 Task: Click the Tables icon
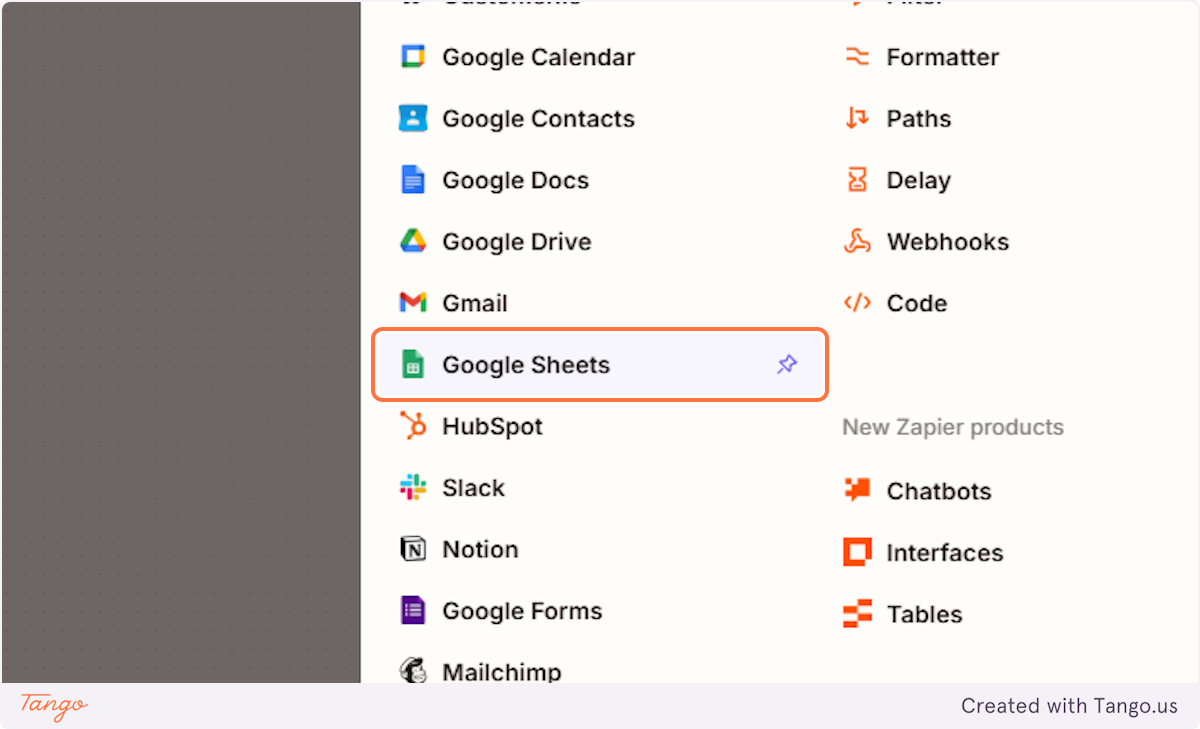click(x=857, y=613)
